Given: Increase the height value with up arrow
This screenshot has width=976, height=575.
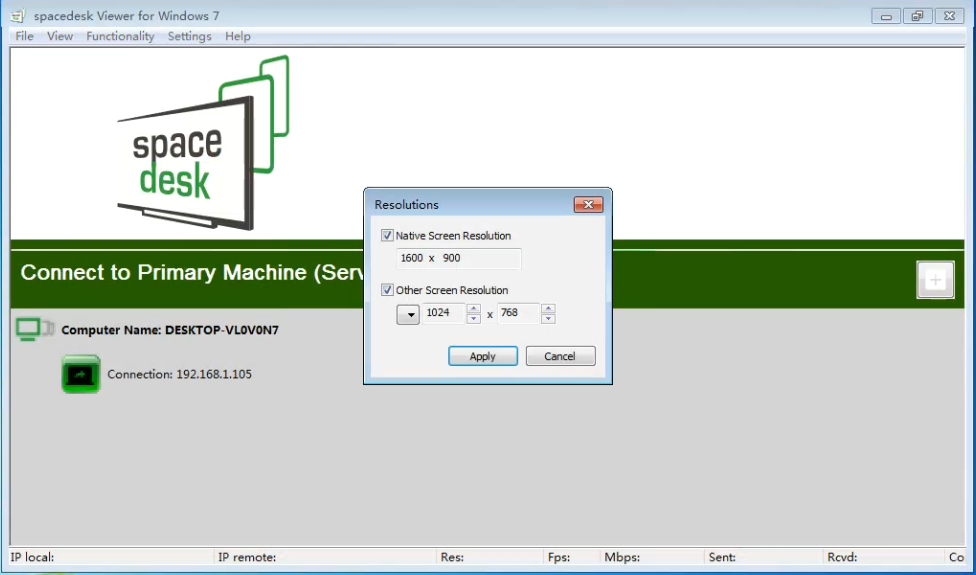Looking at the screenshot, I should click(x=548, y=309).
